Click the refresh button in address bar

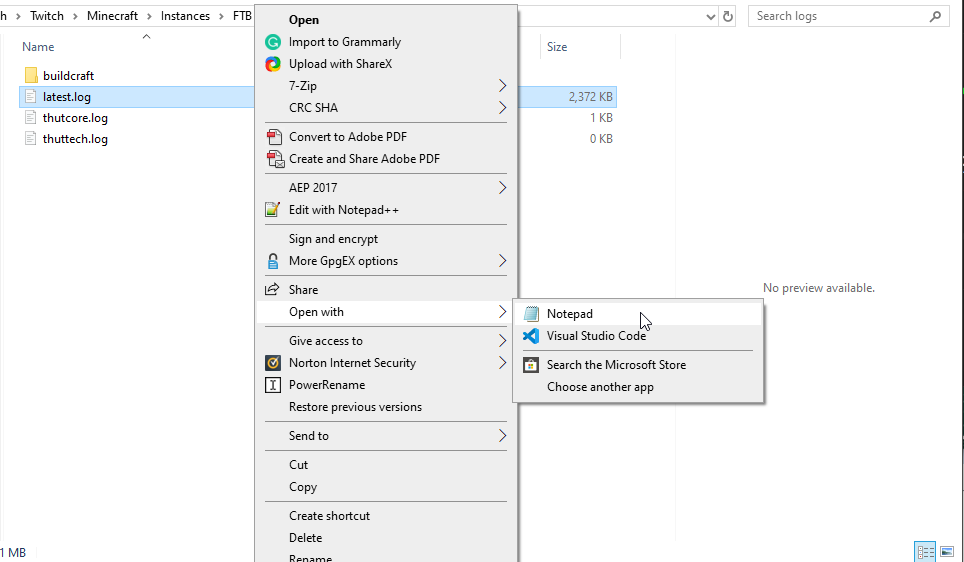click(728, 17)
